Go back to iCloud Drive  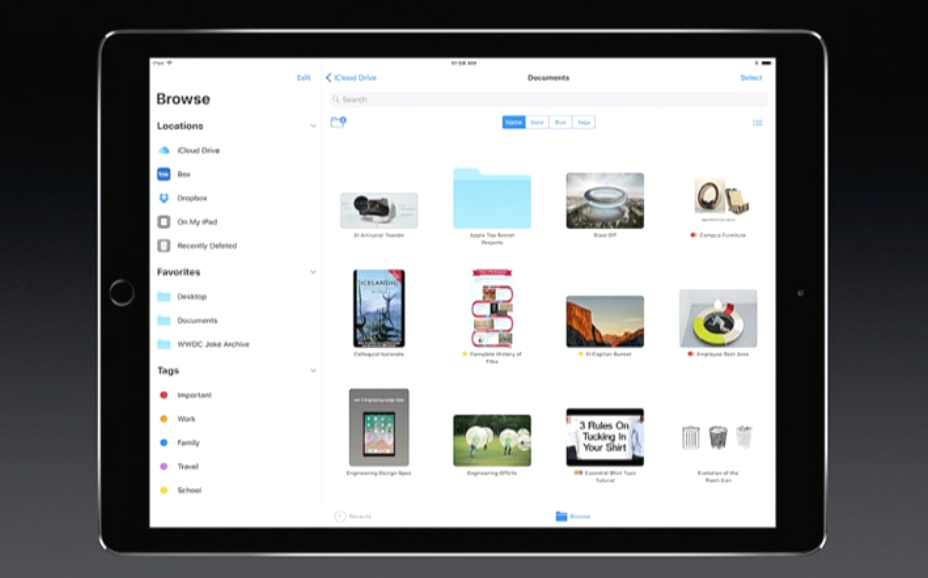(351, 78)
